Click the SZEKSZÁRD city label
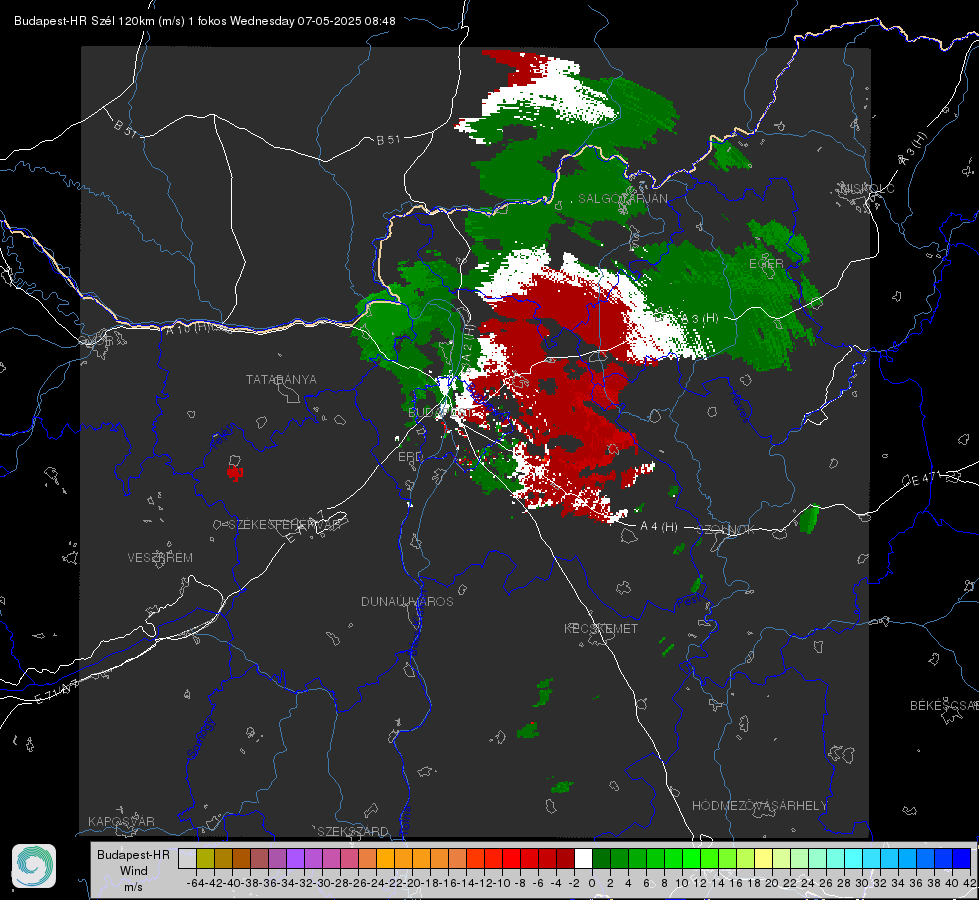The width and height of the screenshot is (979, 900). pyautogui.click(x=353, y=831)
